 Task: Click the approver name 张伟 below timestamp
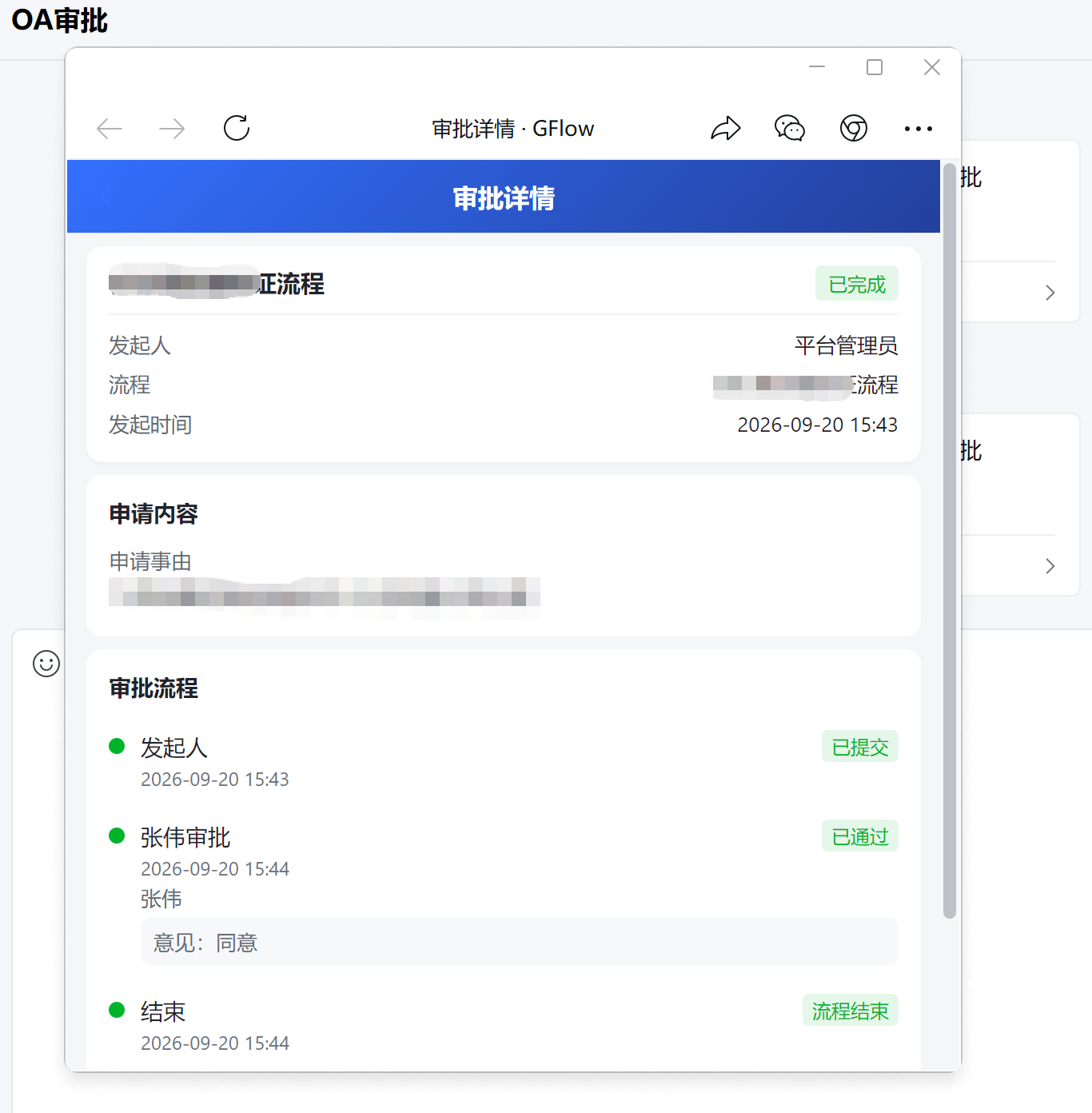(161, 899)
